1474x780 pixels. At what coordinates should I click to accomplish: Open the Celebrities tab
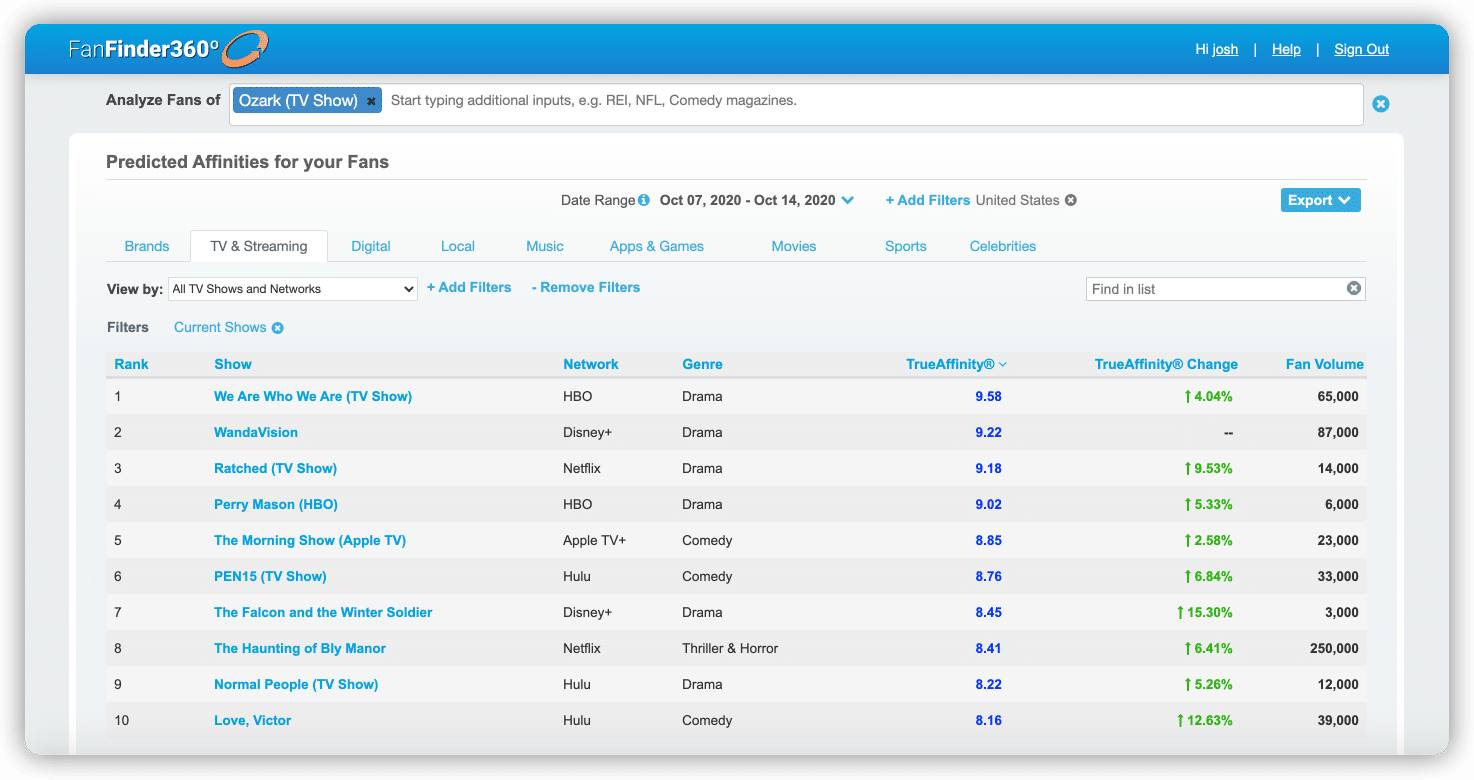pos(1003,246)
